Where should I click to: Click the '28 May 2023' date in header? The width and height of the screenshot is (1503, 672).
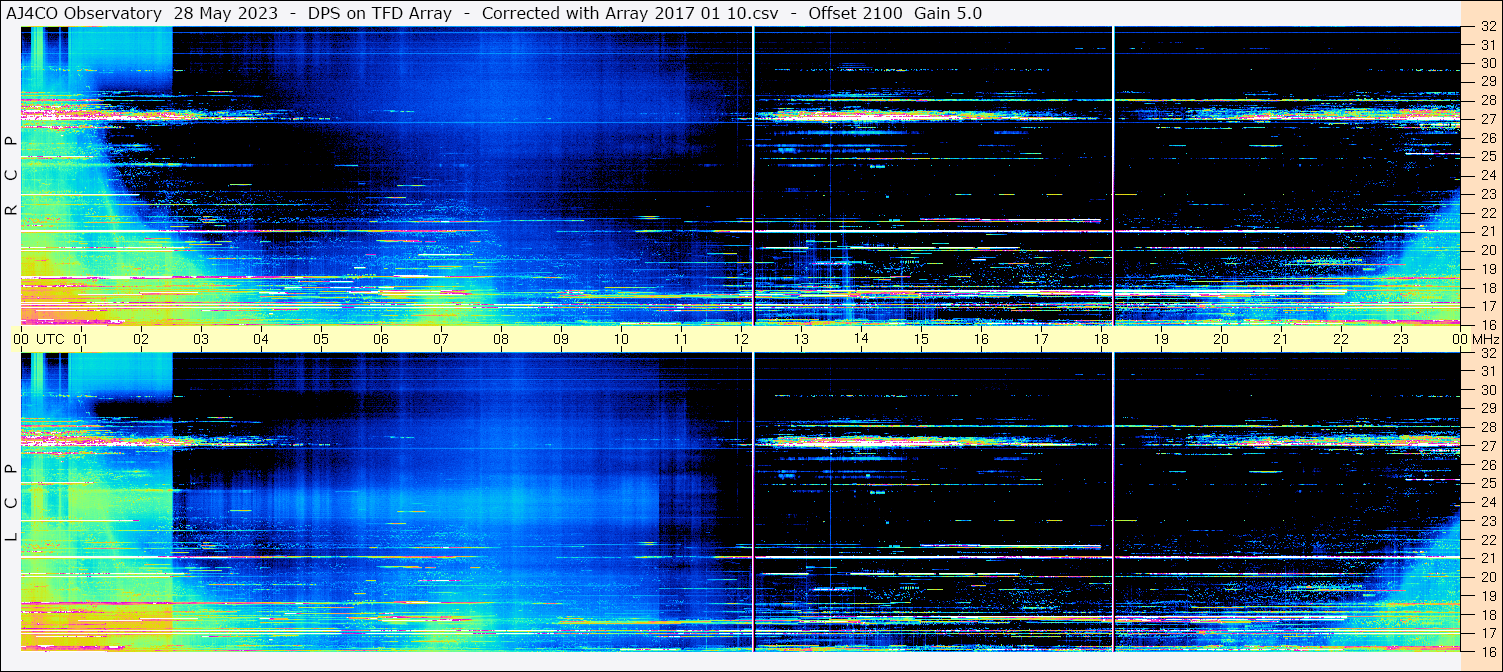point(226,13)
